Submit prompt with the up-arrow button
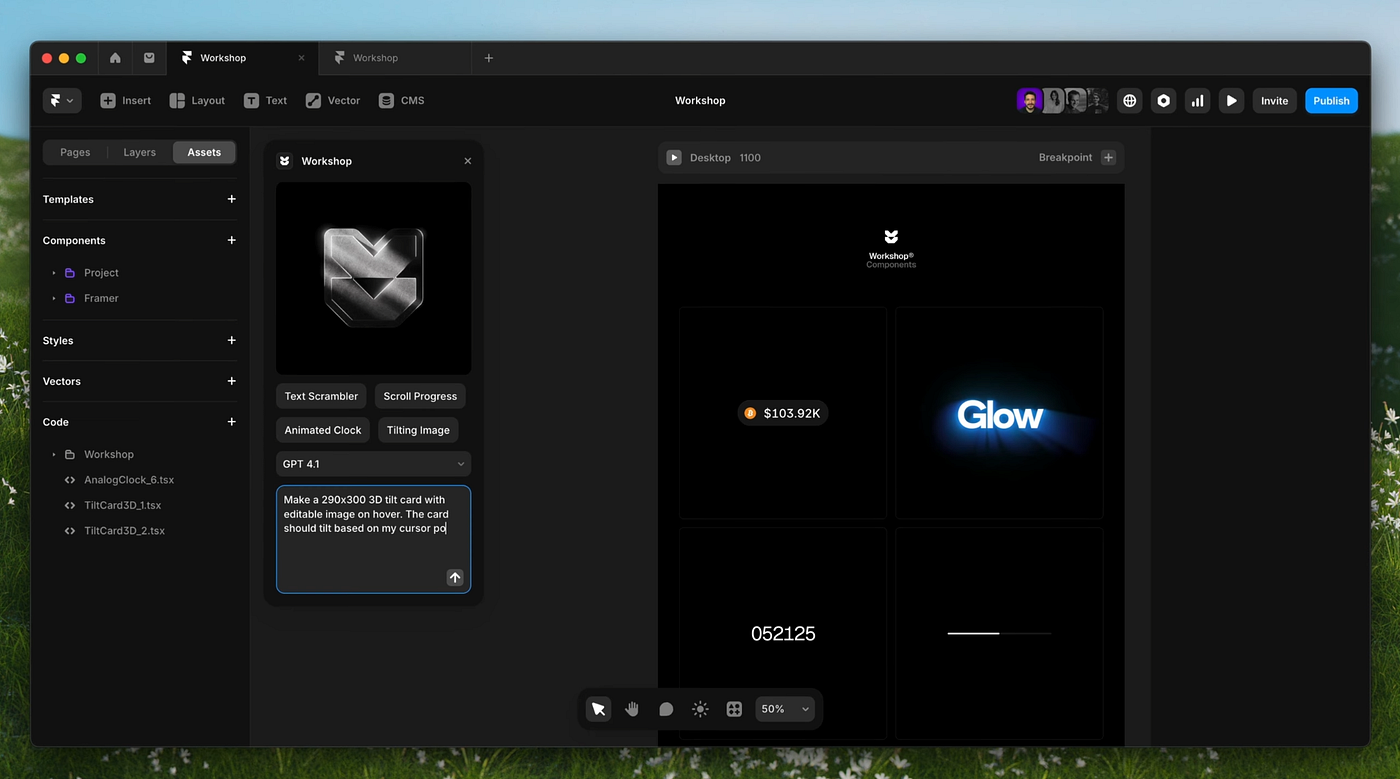Screen dimensions: 1400x779 pyautogui.click(x=455, y=578)
